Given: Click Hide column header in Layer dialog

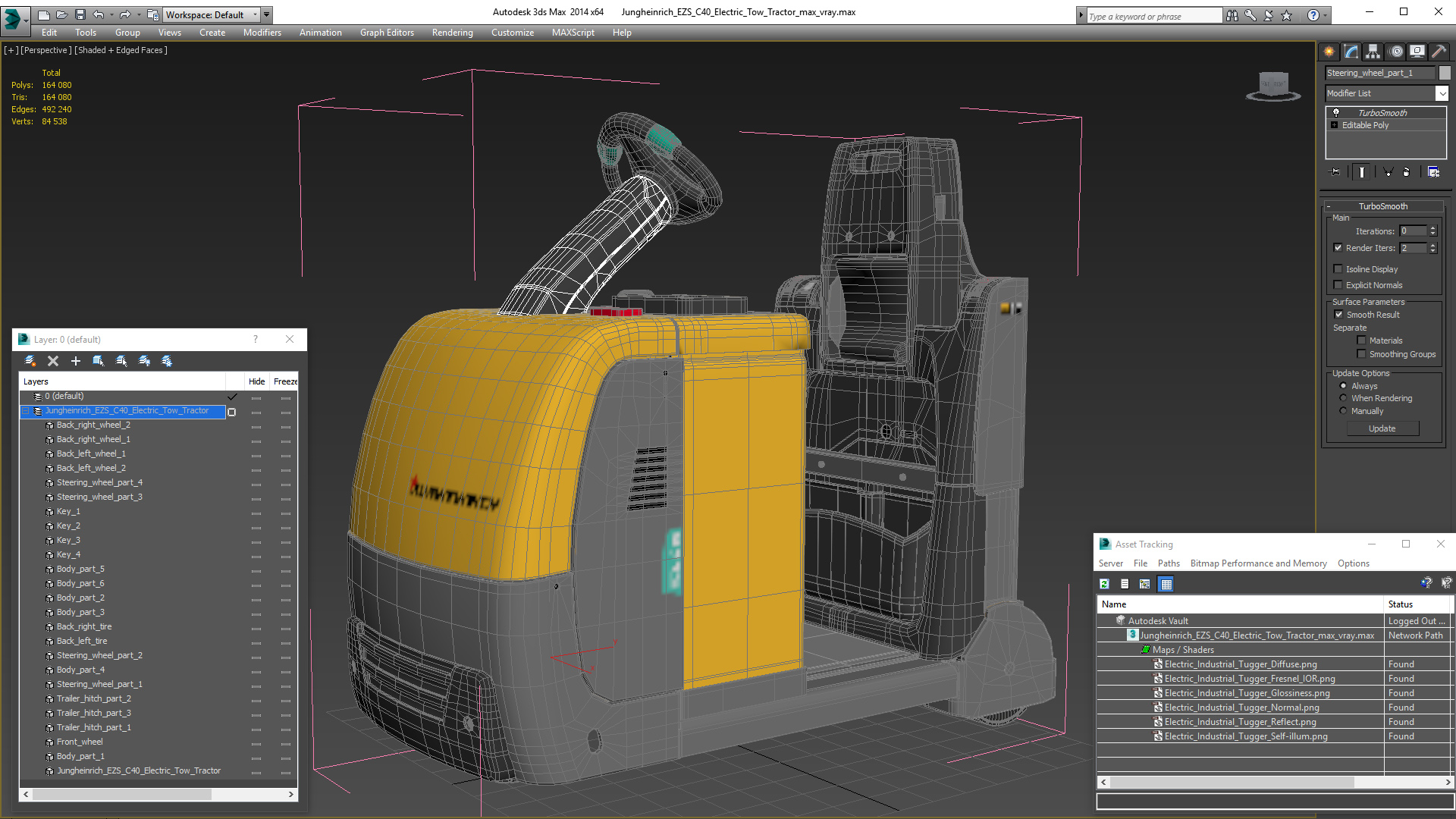Looking at the screenshot, I should point(257,381).
